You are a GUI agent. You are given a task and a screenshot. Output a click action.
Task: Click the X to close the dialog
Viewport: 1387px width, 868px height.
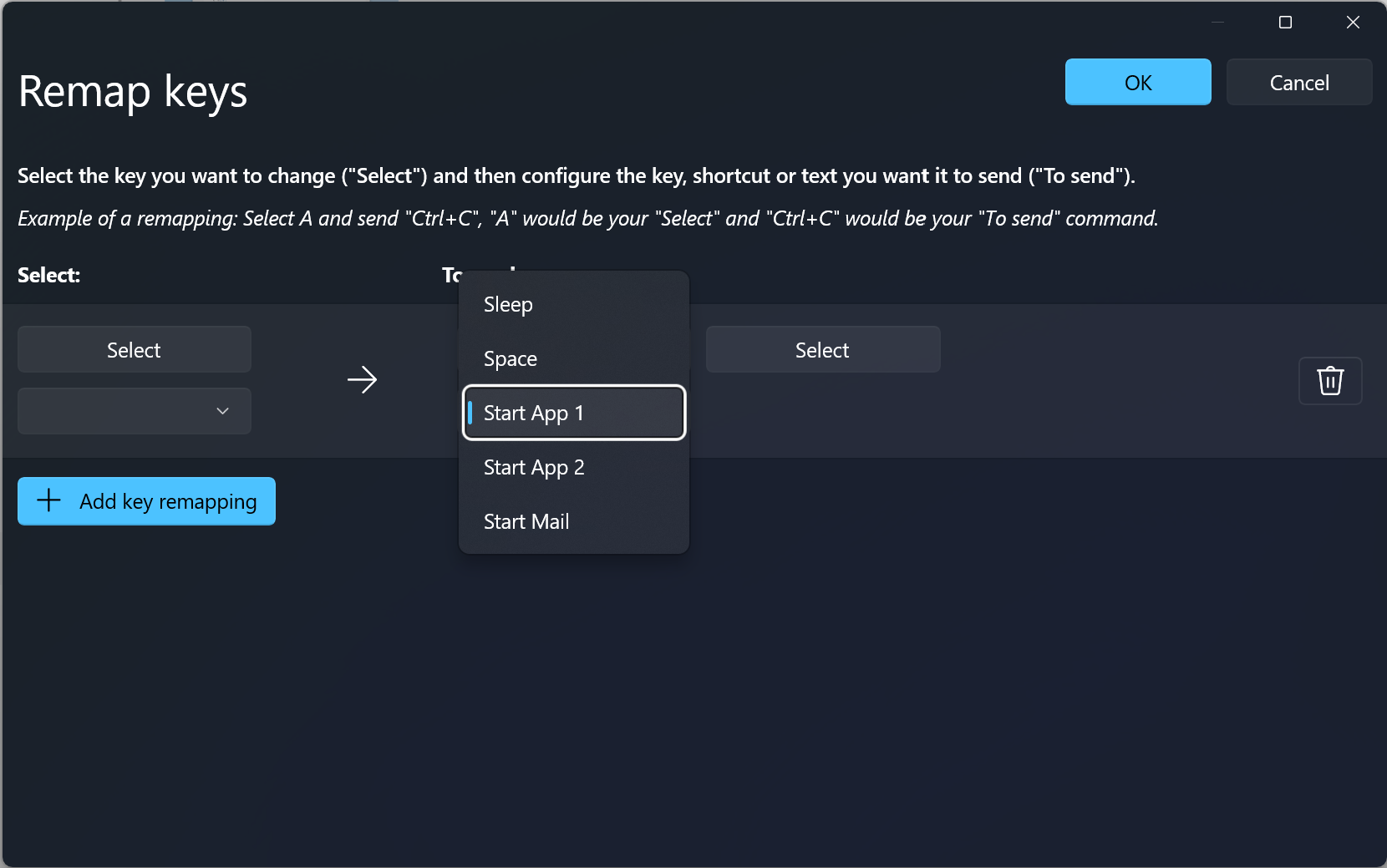click(x=1353, y=23)
